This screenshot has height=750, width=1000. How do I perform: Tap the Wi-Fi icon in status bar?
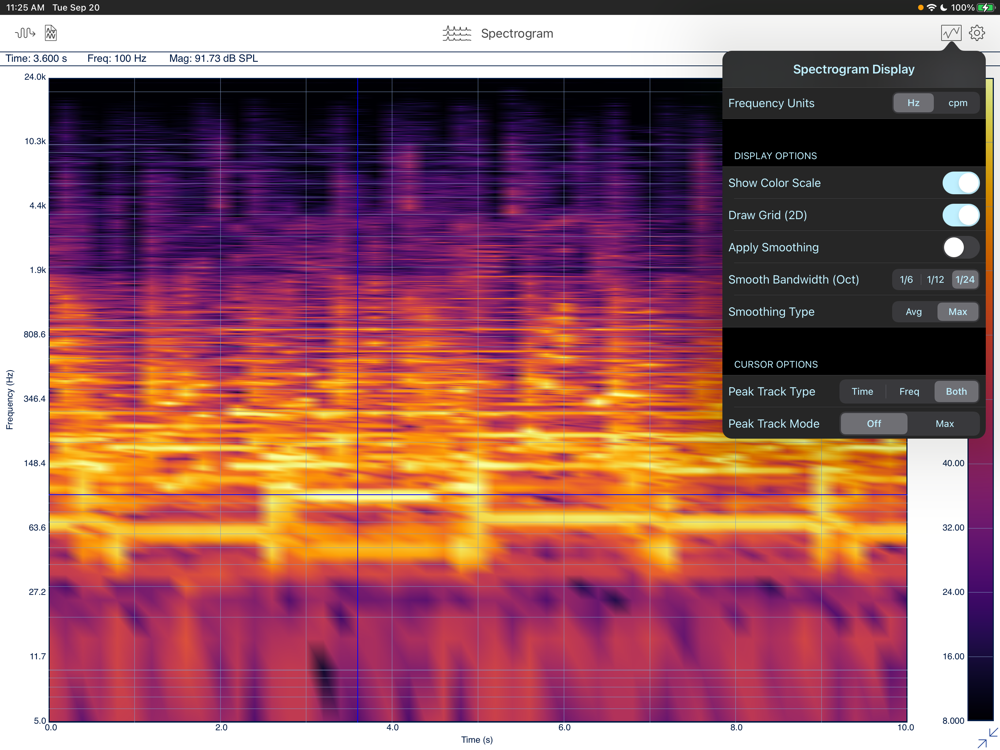[x=932, y=7]
